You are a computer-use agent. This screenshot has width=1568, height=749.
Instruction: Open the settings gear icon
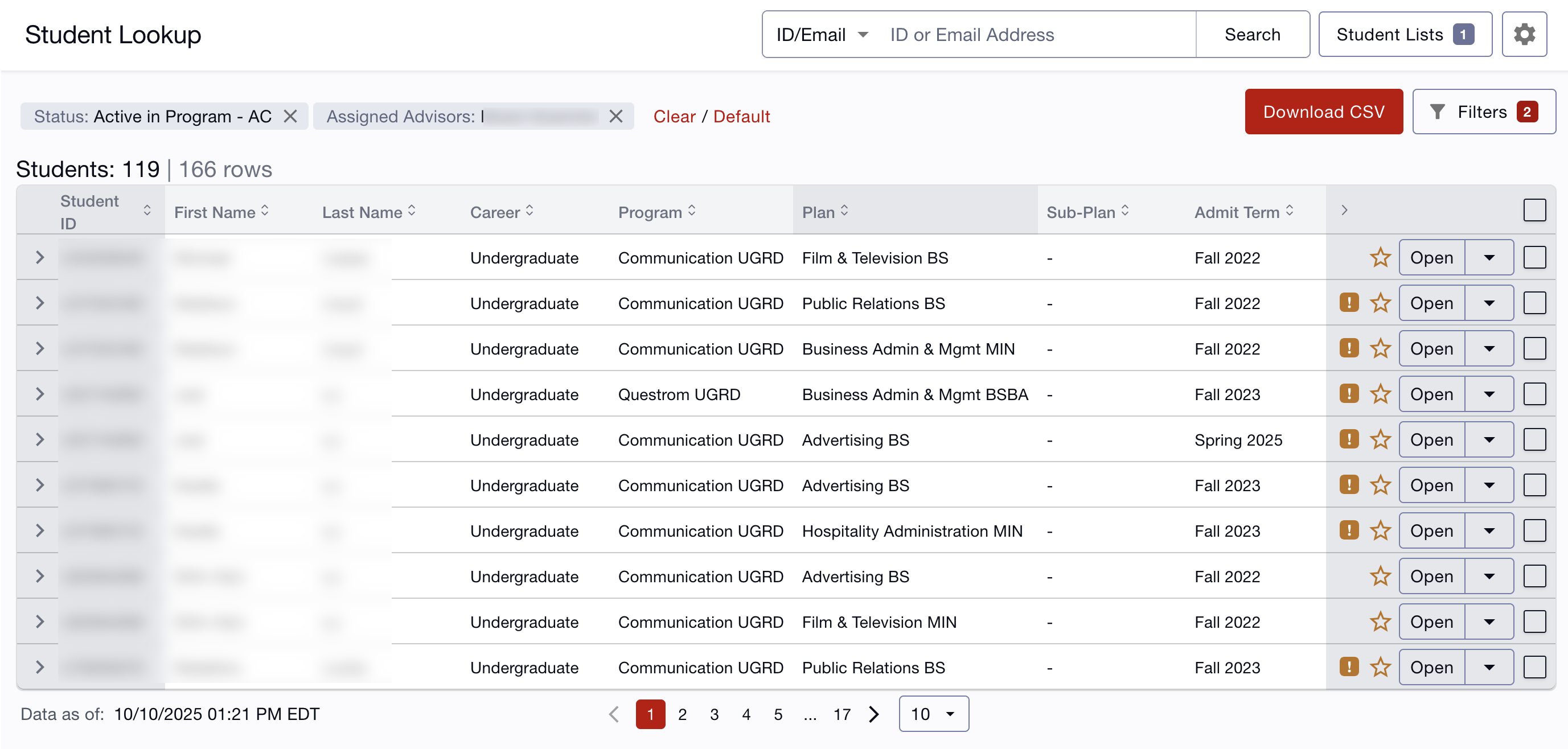click(1524, 35)
